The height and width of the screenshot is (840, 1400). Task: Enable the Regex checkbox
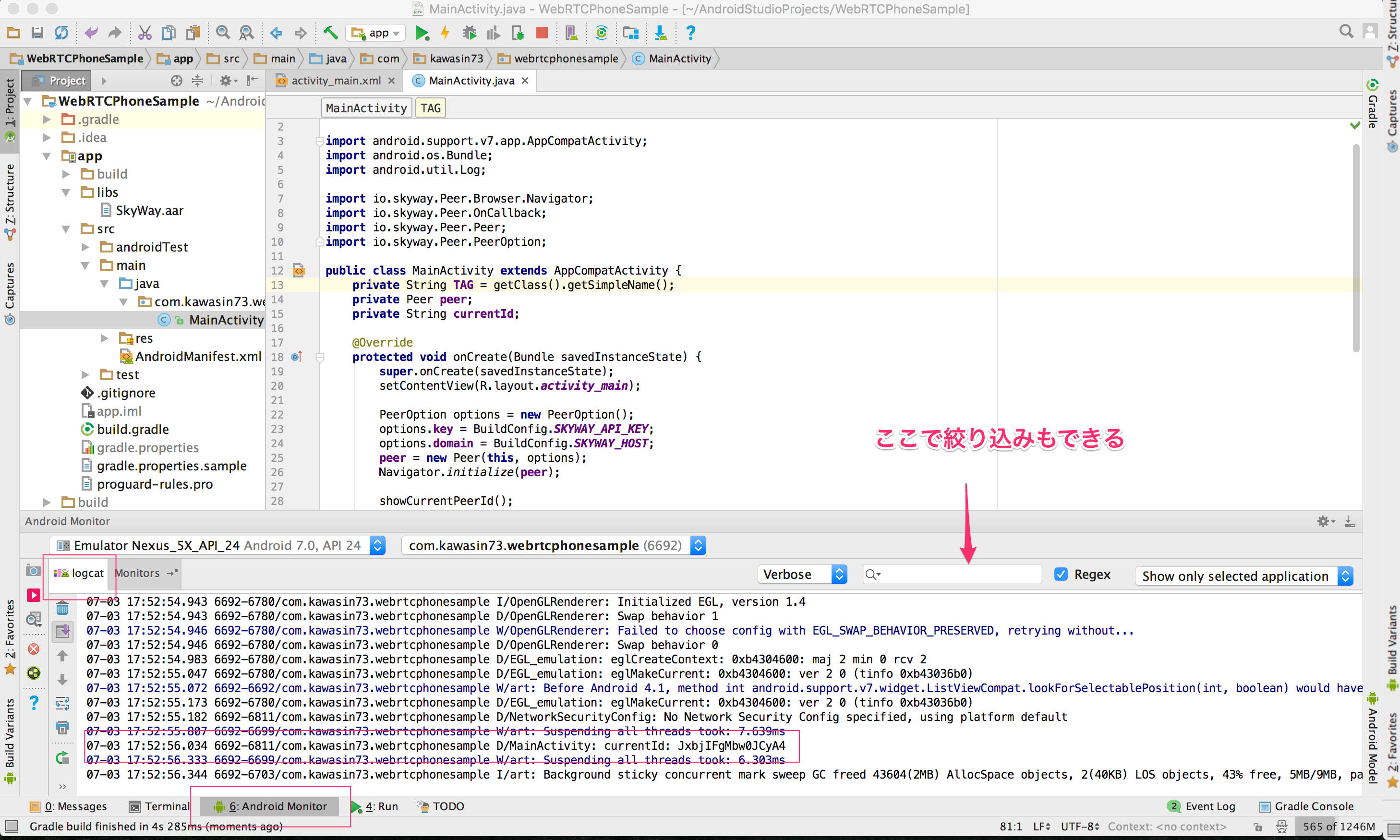(x=1061, y=574)
